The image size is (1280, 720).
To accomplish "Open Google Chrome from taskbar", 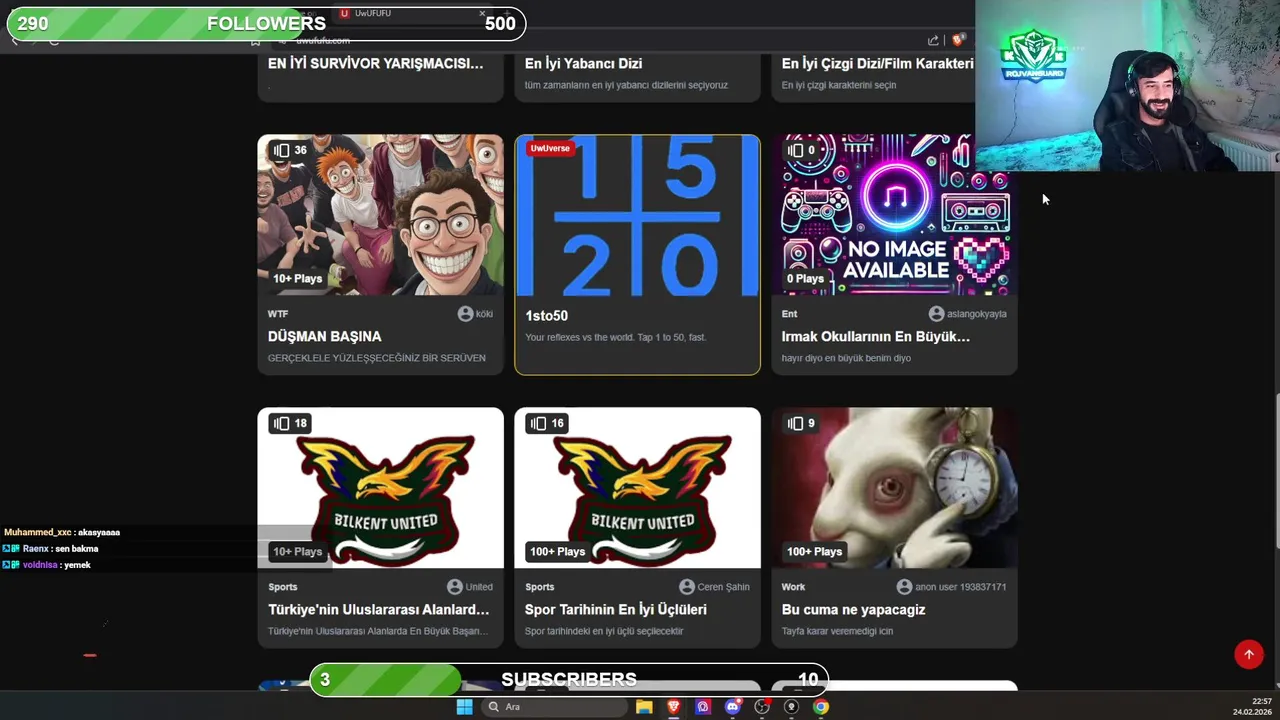I will [x=821, y=707].
